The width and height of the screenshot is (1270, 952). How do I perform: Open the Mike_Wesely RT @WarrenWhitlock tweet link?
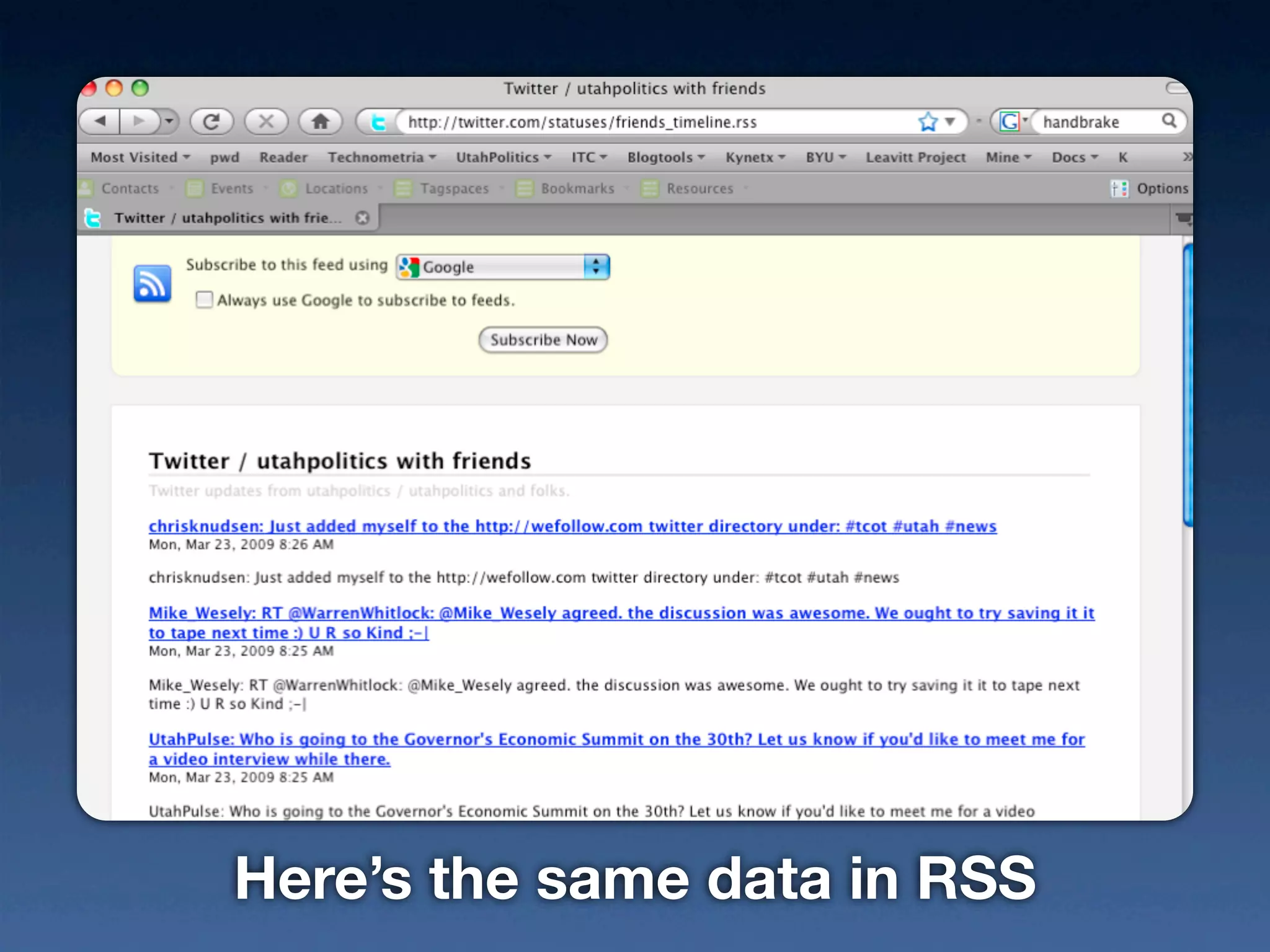click(x=621, y=622)
